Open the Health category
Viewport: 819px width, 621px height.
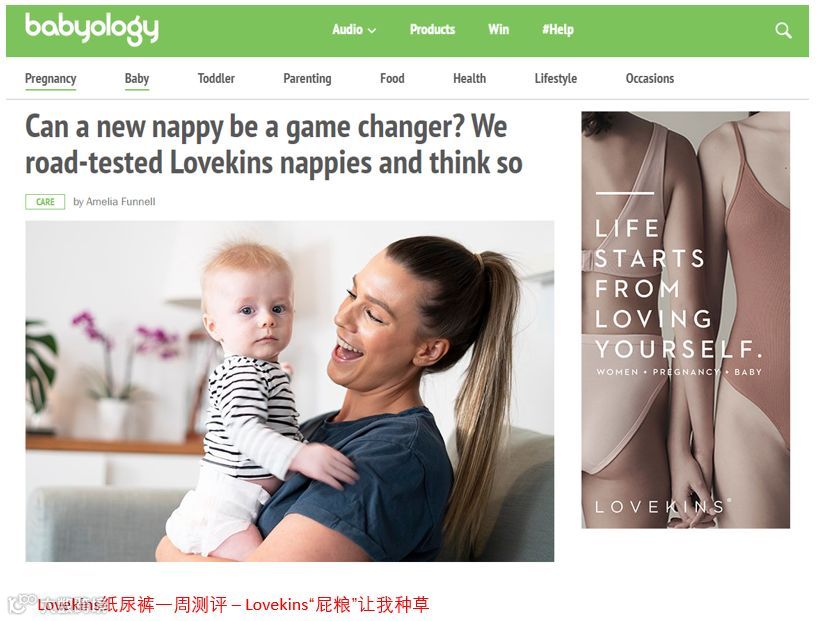(470, 78)
